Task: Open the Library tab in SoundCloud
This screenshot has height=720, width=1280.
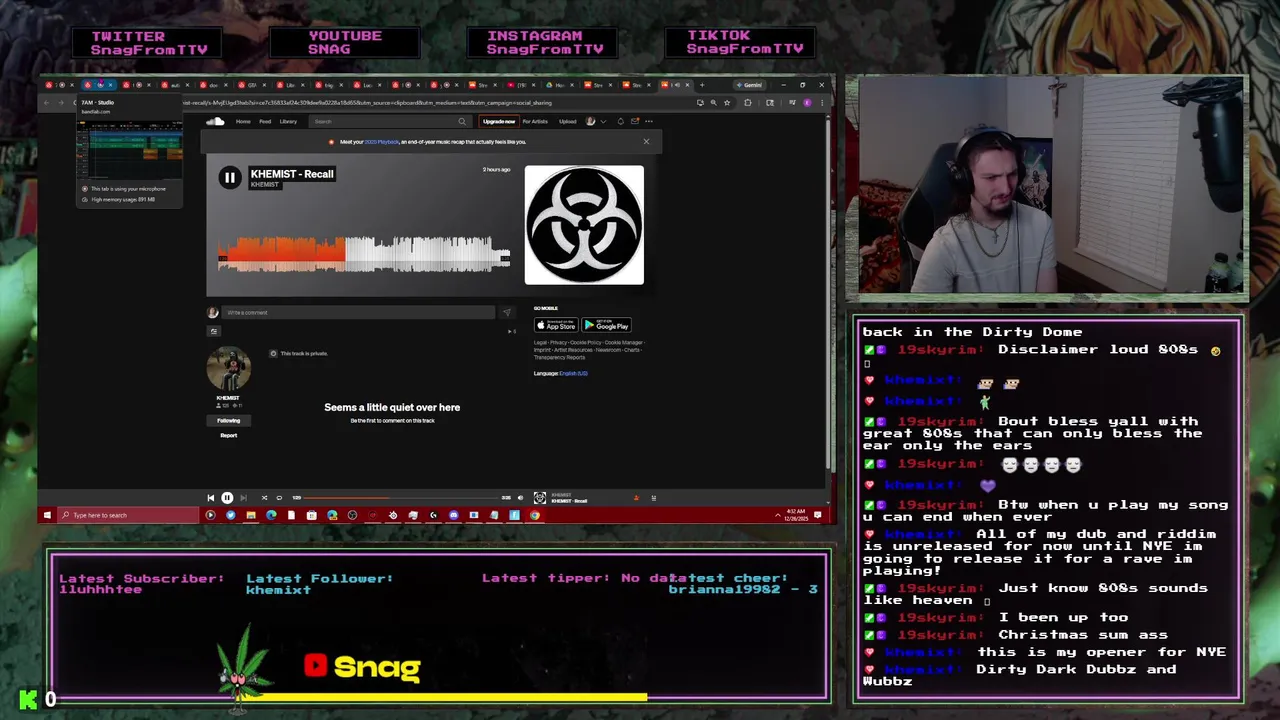Action: click(x=288, y=121)
